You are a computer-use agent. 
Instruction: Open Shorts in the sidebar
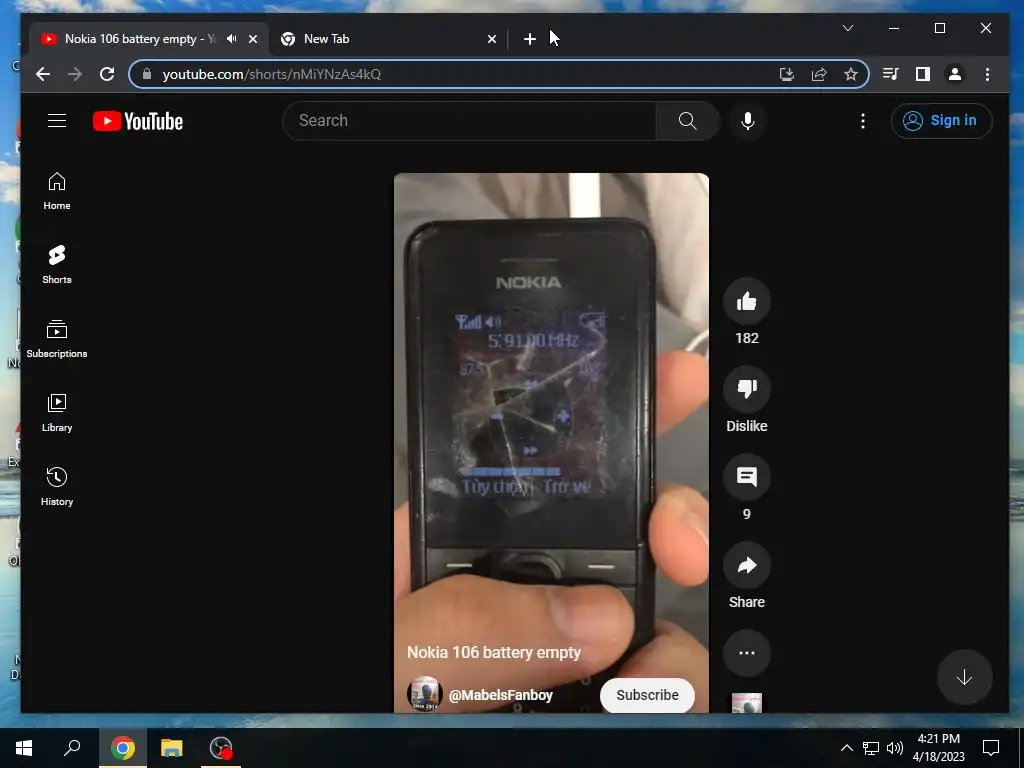[x=57, y=265]
